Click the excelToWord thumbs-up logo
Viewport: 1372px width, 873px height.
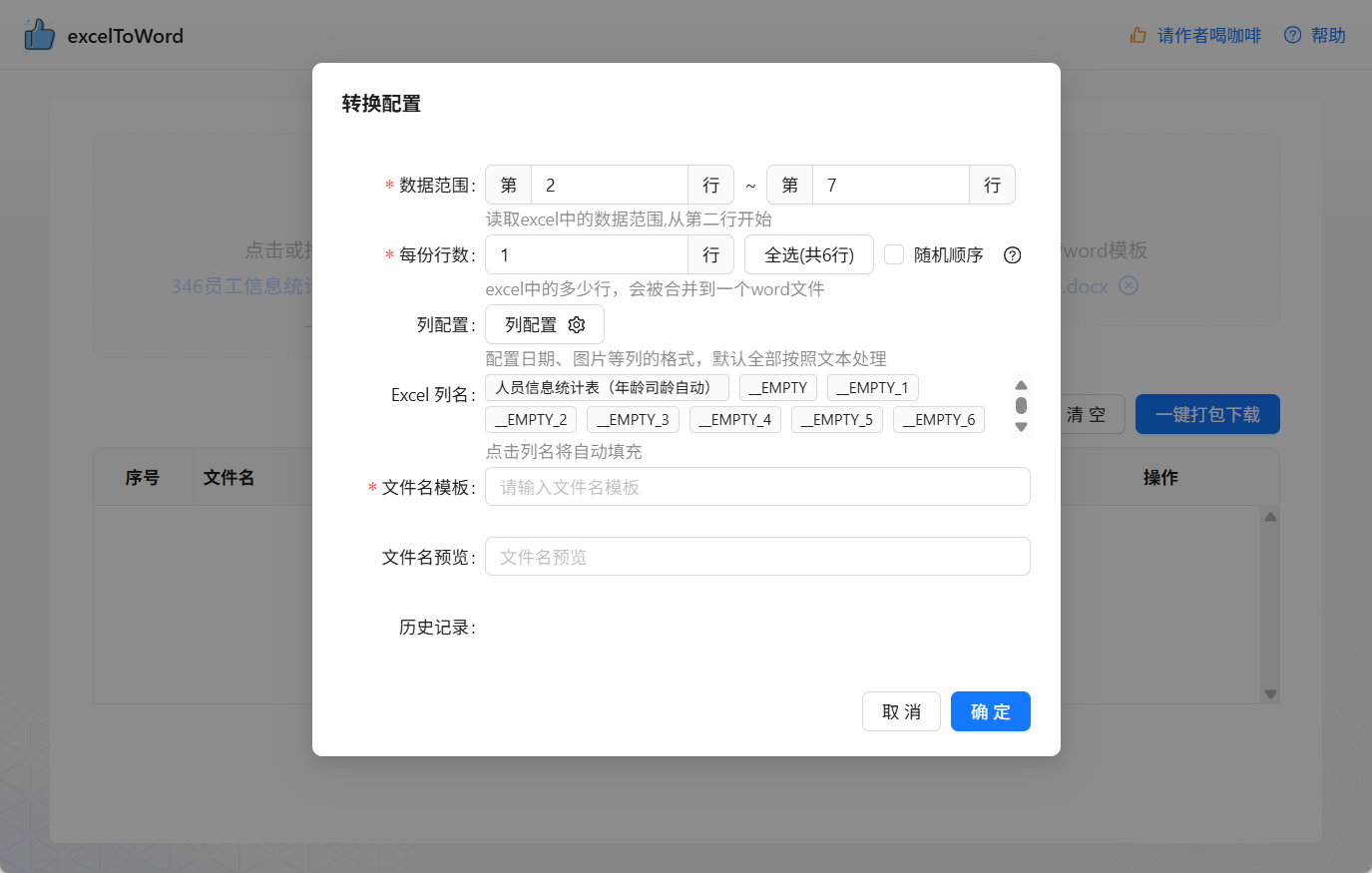pyautogui.click(x=39, y=35)
